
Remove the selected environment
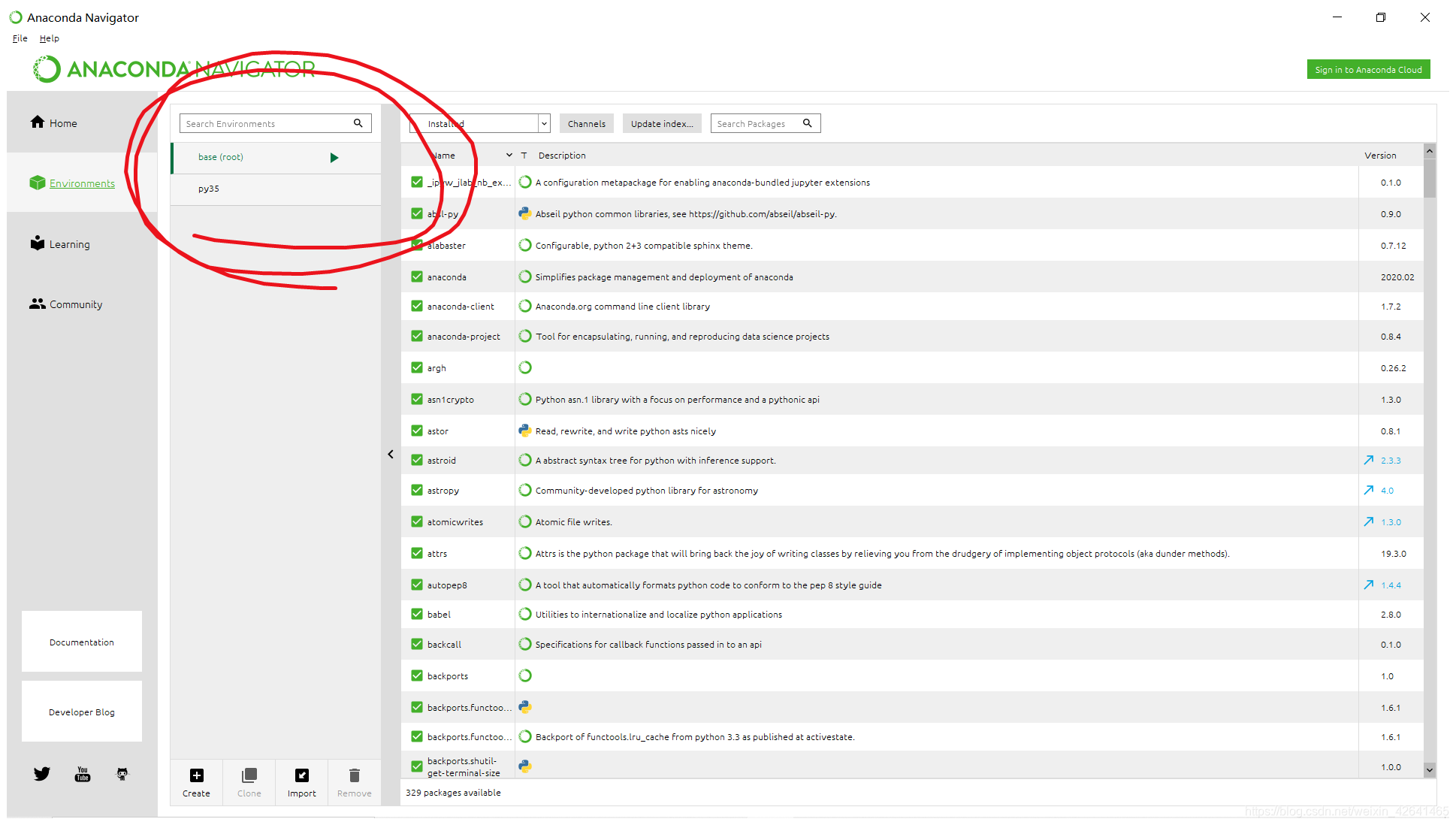coord(355,782)
